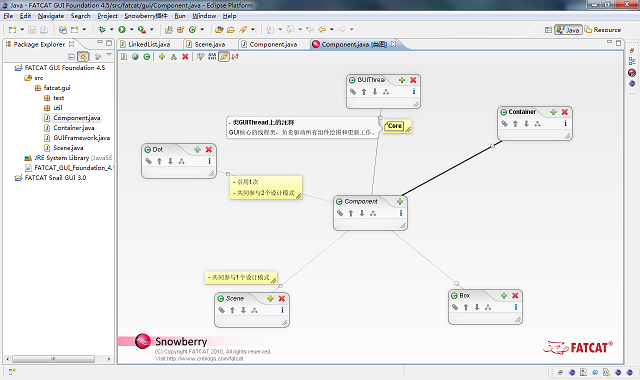Image resolution: width=640 pixels, height=380 pixels.
Task: Click the up arrow on Scene node
Action: coord(232,310)
